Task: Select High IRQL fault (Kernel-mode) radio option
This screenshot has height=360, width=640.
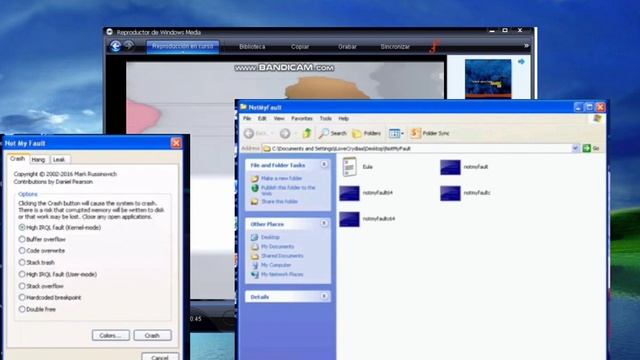Action: 22,227
